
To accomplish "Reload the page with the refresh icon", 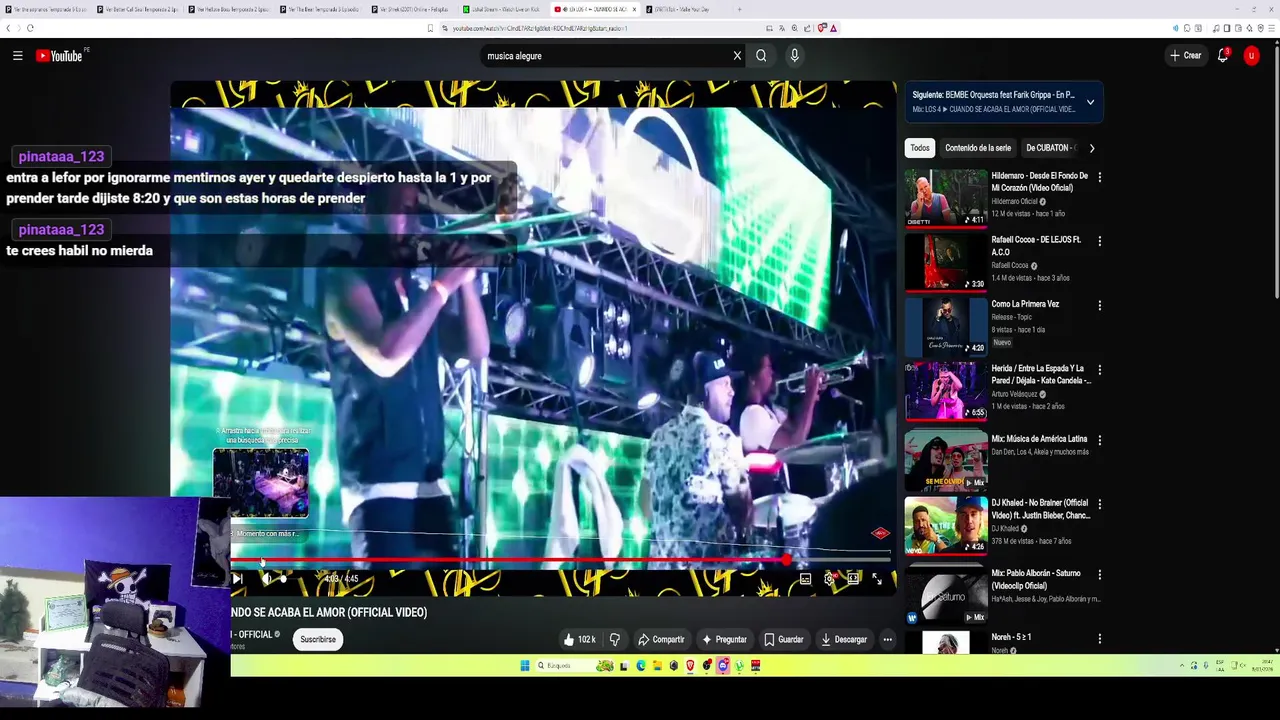I will (30, 28).
